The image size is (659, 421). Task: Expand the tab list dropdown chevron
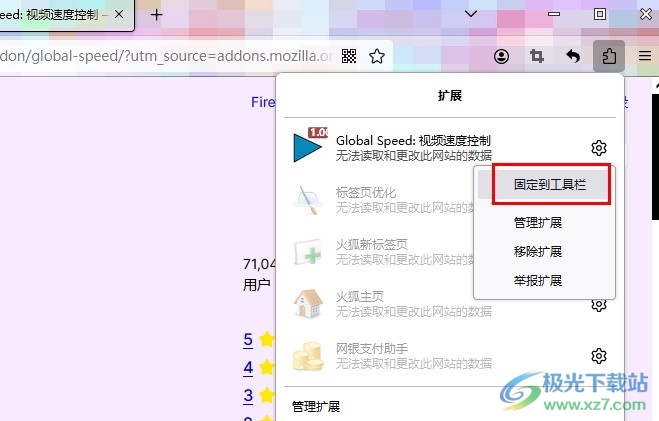[x=471, y=14]
